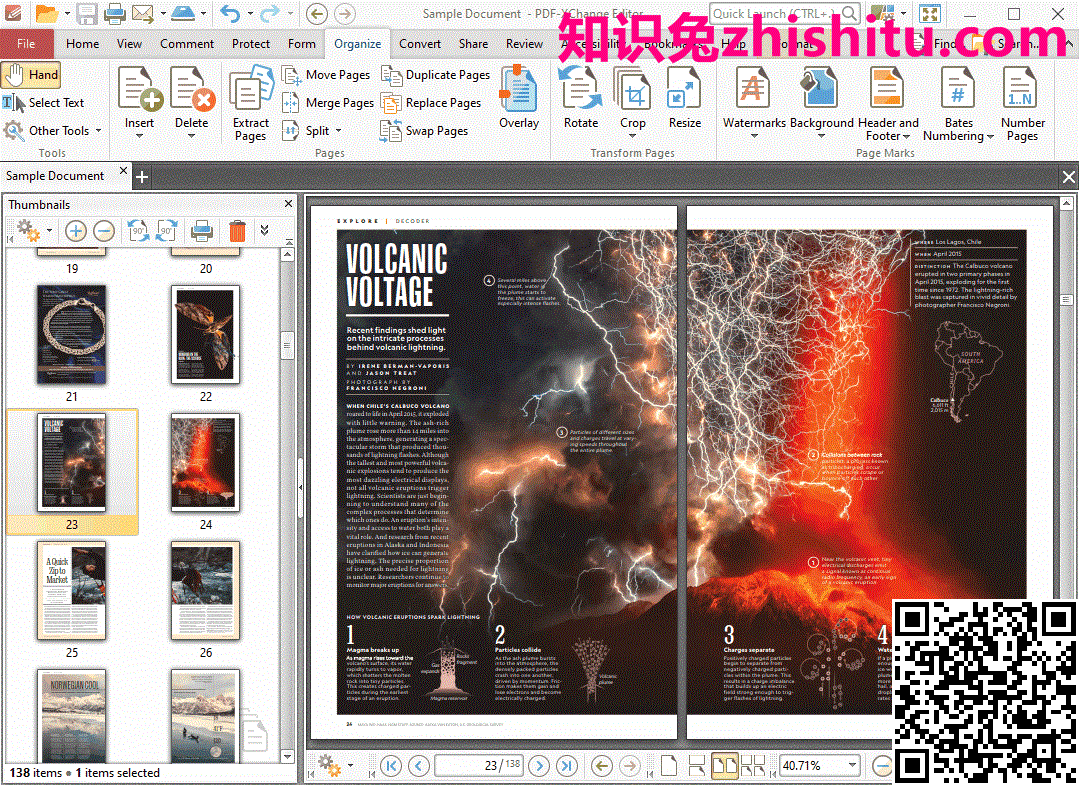Rotate thumbnail page counterclockwise 90 degrees
This screenshot has height=786, width=1079.
(x=138, y=231)
